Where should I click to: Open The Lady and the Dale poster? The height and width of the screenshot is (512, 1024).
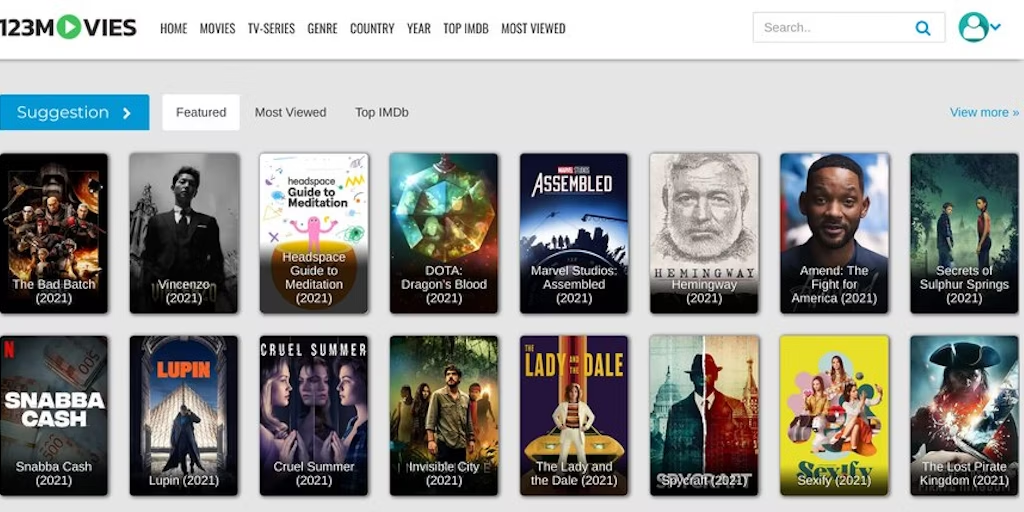[x=574, y=415]
